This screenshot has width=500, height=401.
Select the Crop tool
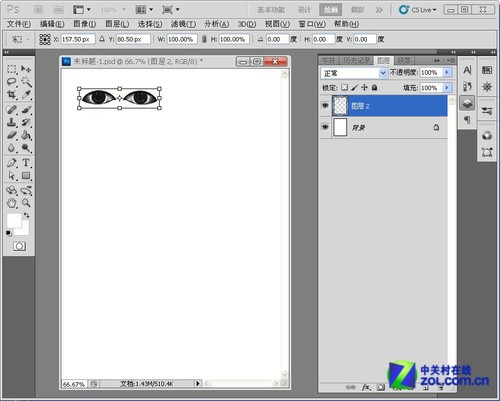click(12, 94)
